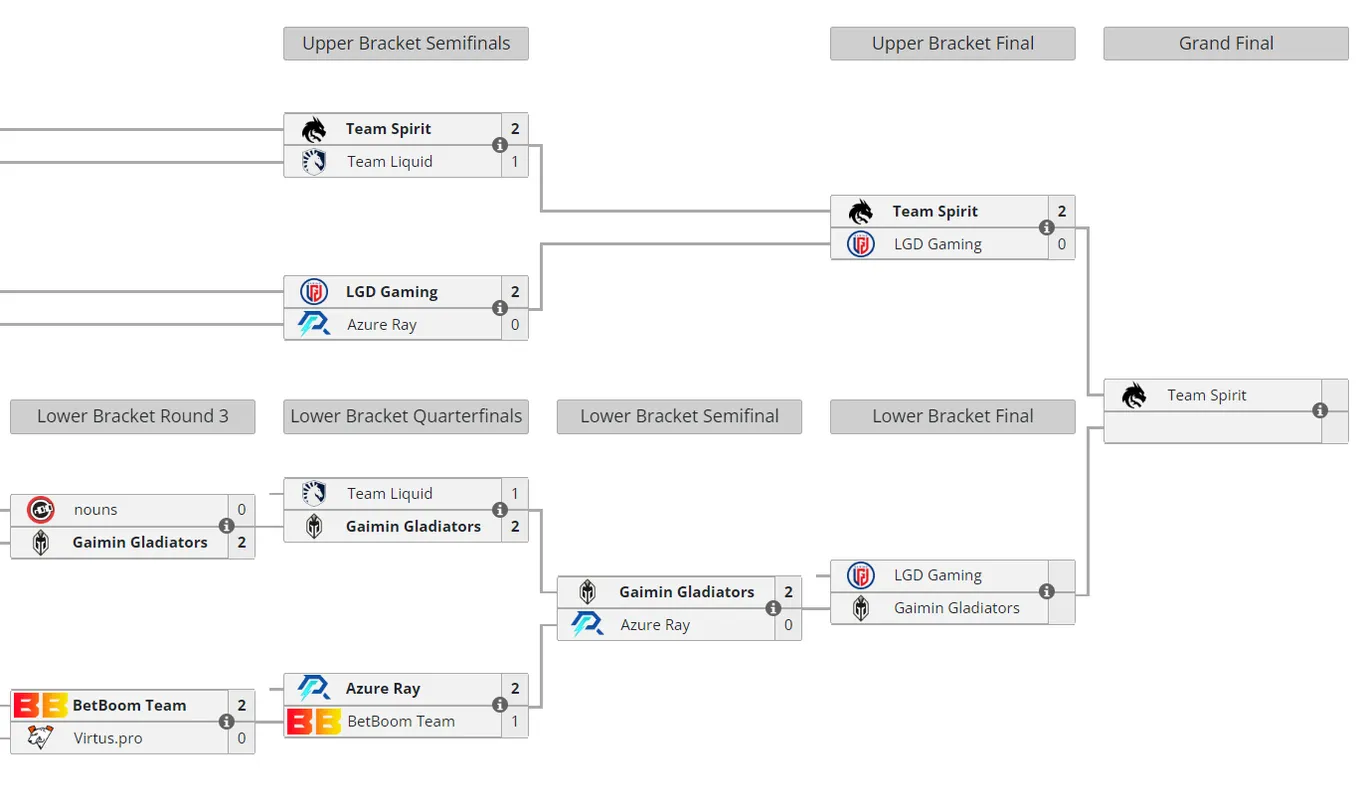Viewport: 1360px width, 789px height.
Task: Select Virtus.pro team name
Action: tap(108, 738)
